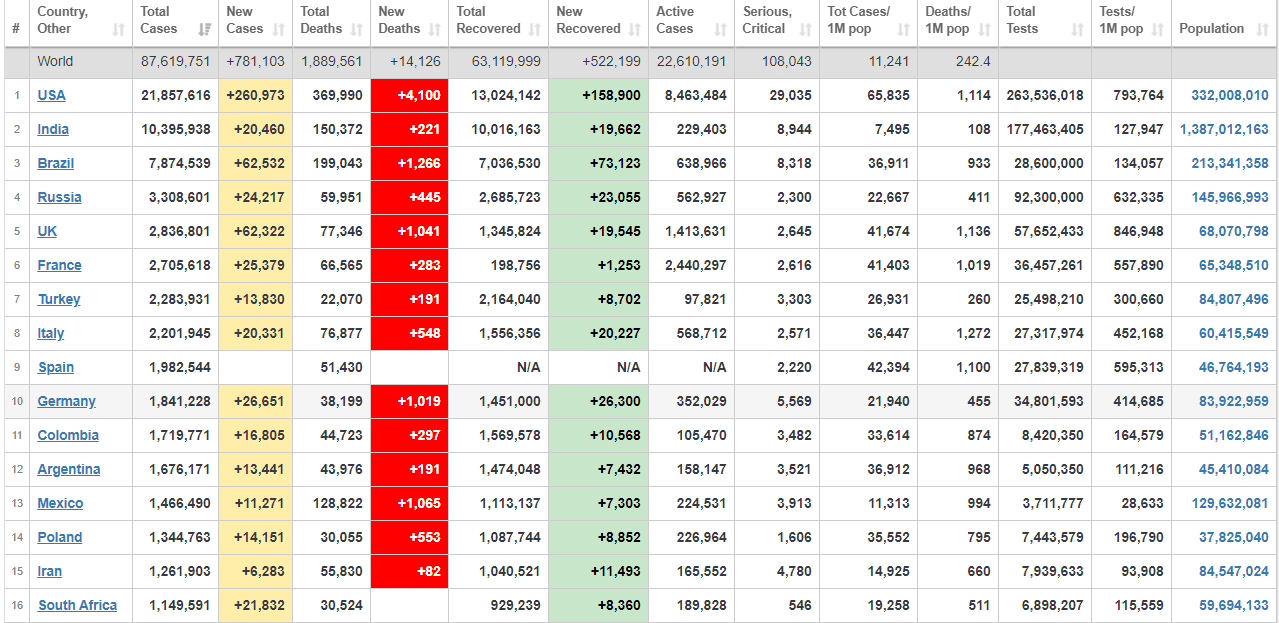Select UK new deaths cell +1,041
Screen dimensions: 1279x623
pyautogui.click(x=410, y=232)
